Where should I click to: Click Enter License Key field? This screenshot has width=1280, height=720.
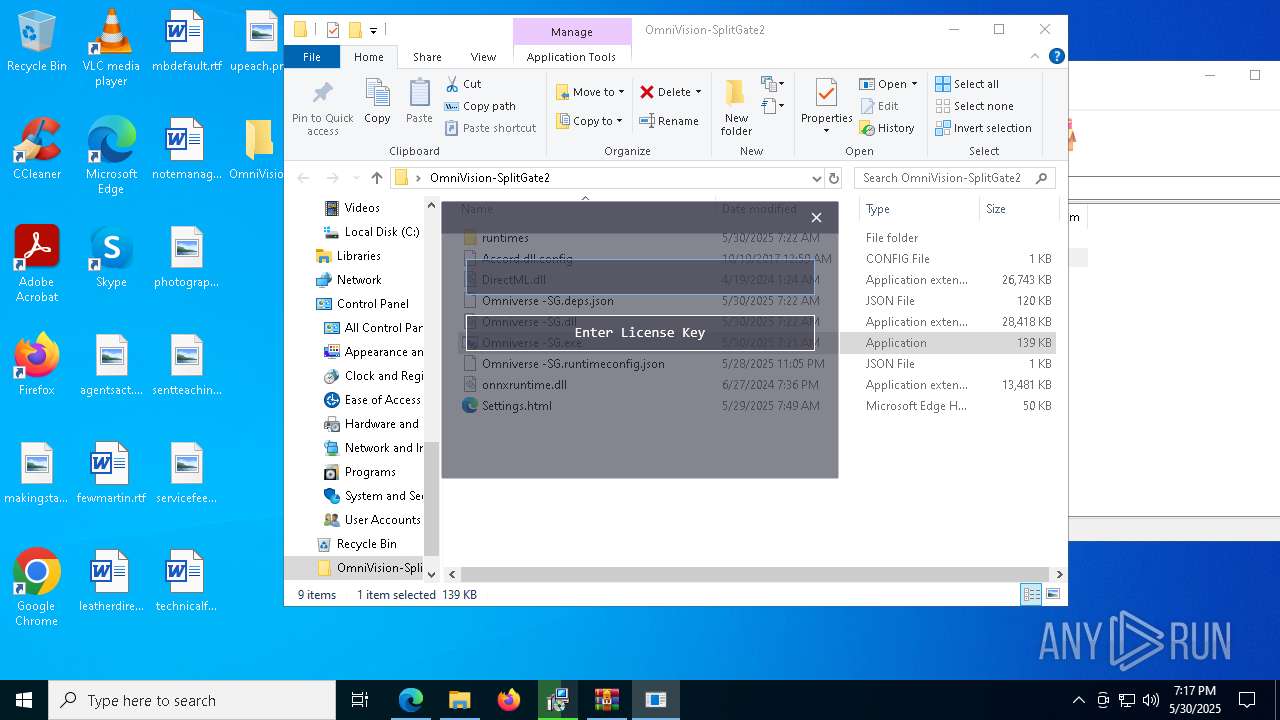pos(640,332)
